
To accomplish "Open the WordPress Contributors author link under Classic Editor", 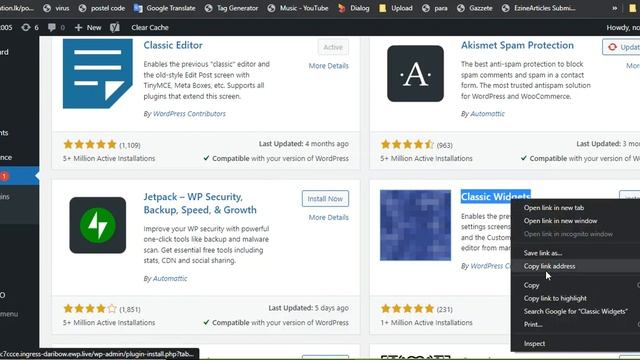I will [189, 114].
